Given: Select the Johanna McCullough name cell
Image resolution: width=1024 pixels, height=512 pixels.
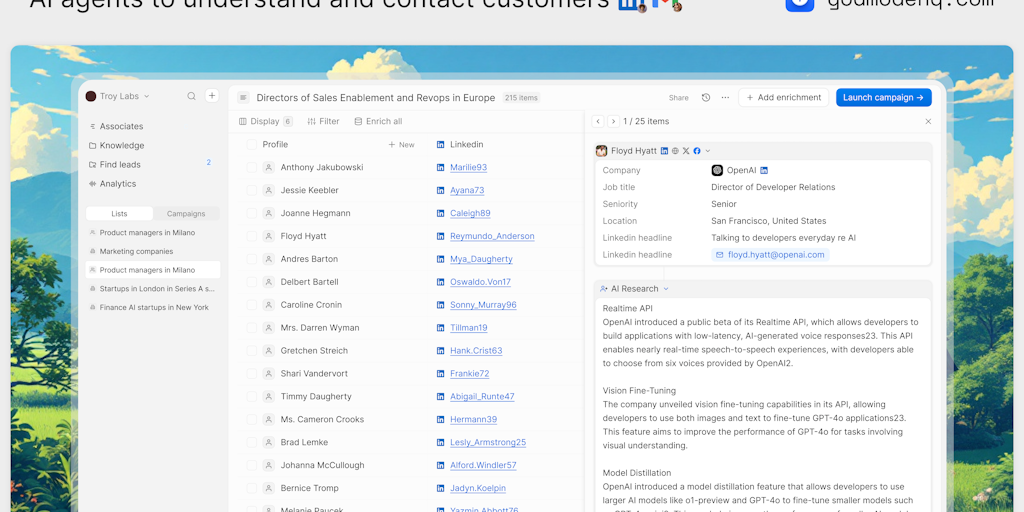Looking at the screenshot, I should click(x=323, y=465).
